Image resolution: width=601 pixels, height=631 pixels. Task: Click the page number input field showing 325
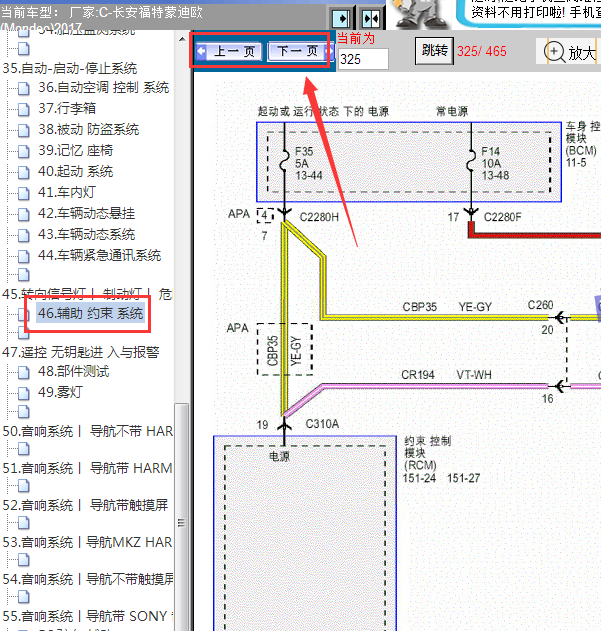(x=363, y=59)
